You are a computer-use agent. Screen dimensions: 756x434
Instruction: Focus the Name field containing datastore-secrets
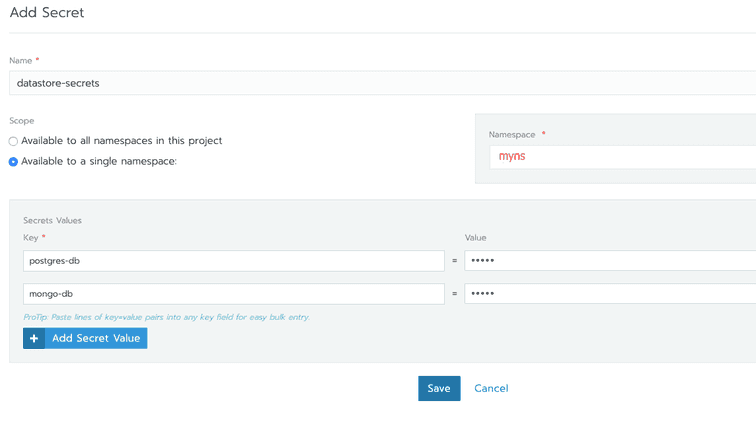click(x=382, y=83)
